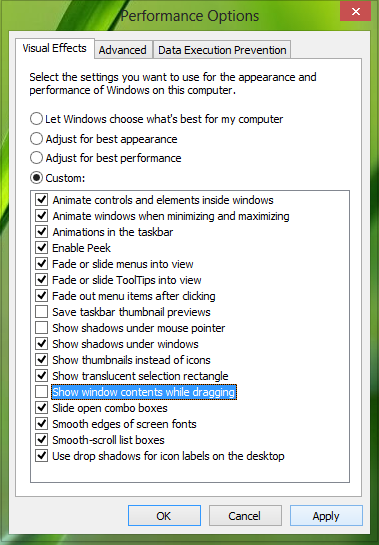Disable Use drop shadows for icon labels
Image resolution: width=379 pixels, height=545 pixels.
pos(41,456)
